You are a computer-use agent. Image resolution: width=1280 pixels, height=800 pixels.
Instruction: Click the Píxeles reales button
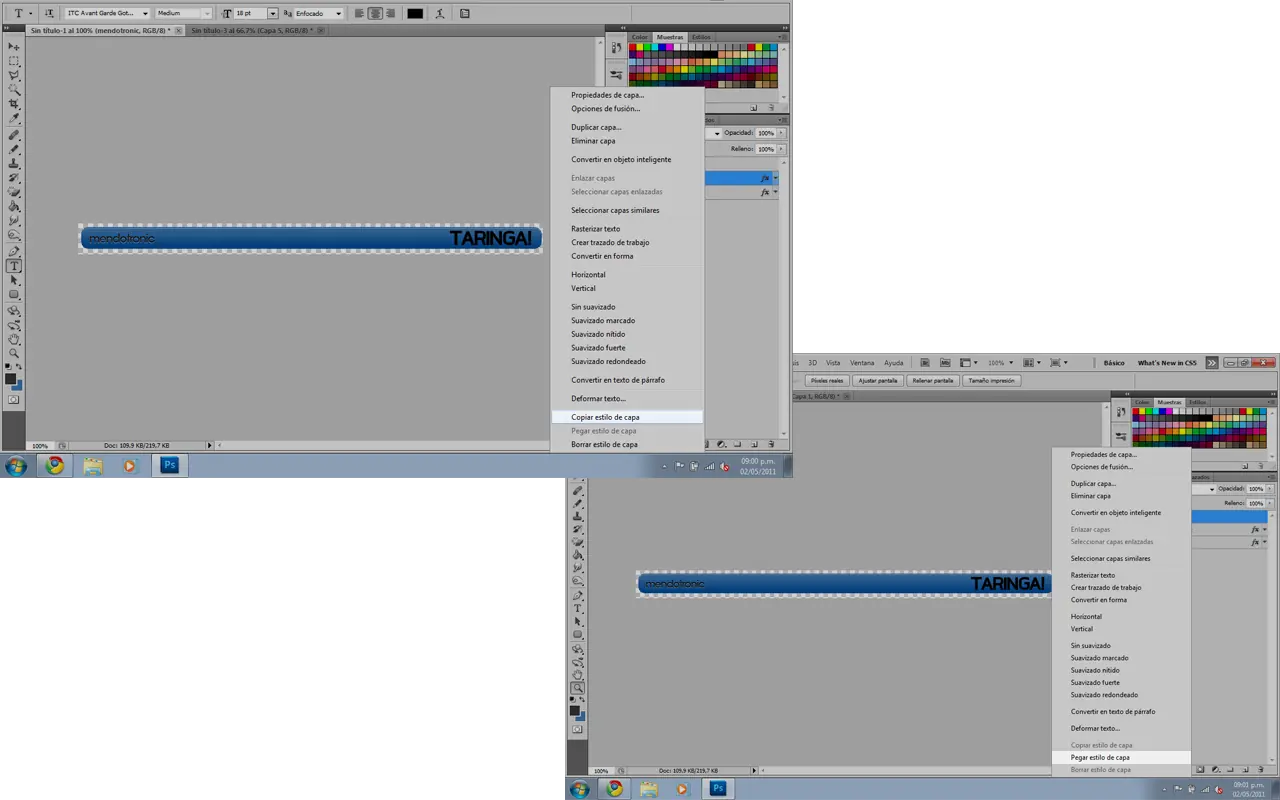pos(827,381)
